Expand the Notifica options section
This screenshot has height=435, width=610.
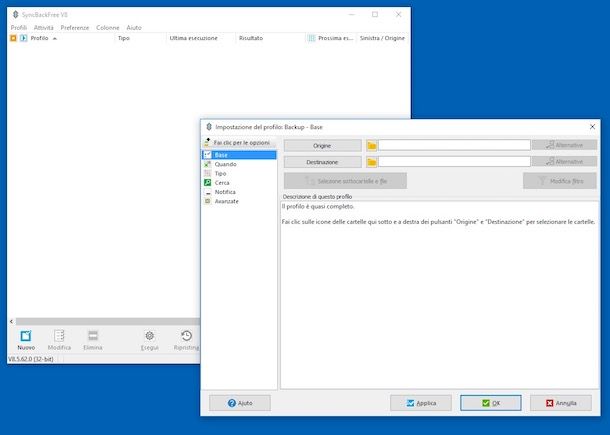(225, 192)
